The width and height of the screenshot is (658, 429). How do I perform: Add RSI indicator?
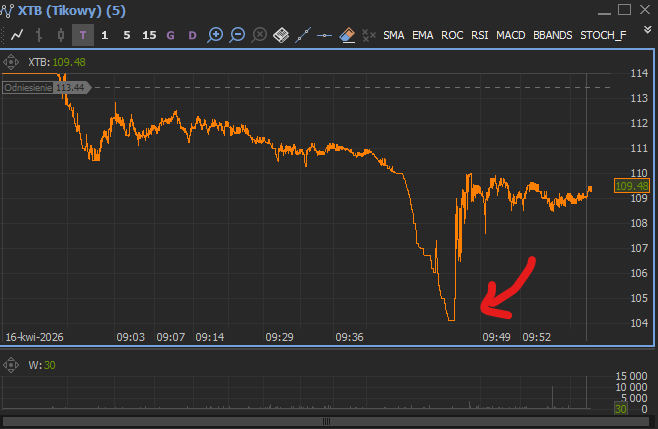[x=480, y=35]
